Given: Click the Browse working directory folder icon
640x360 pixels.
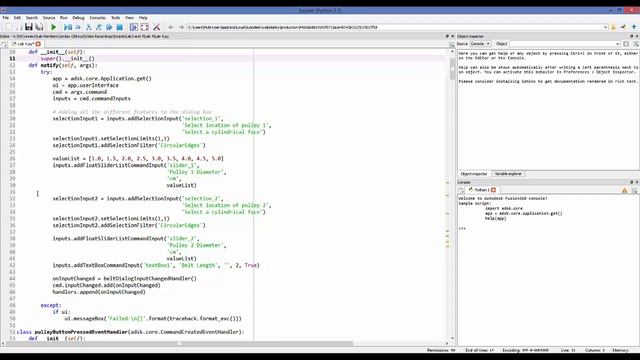Looking at the screenshot, I should [x=613, y=27].
